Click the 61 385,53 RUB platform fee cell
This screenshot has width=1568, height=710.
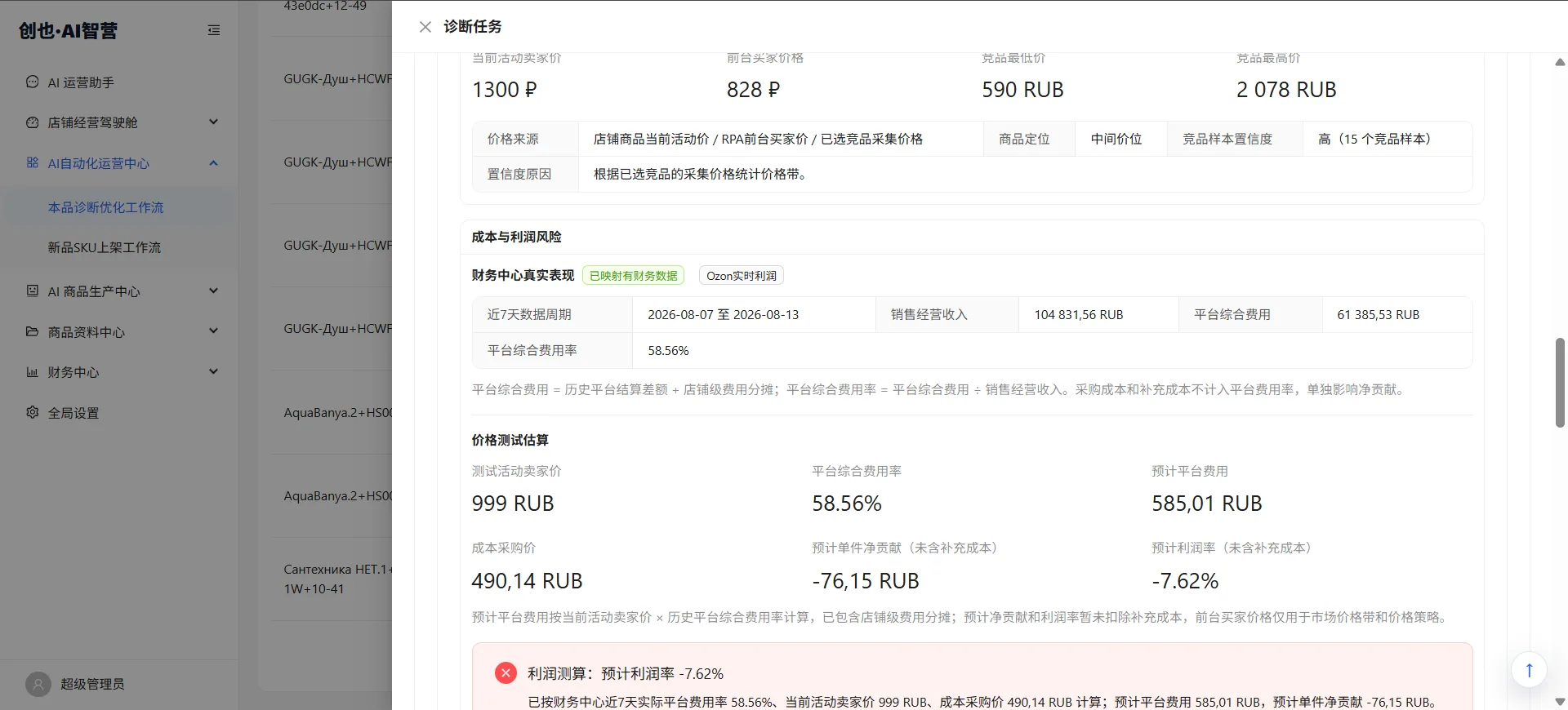pos(1397,315)
